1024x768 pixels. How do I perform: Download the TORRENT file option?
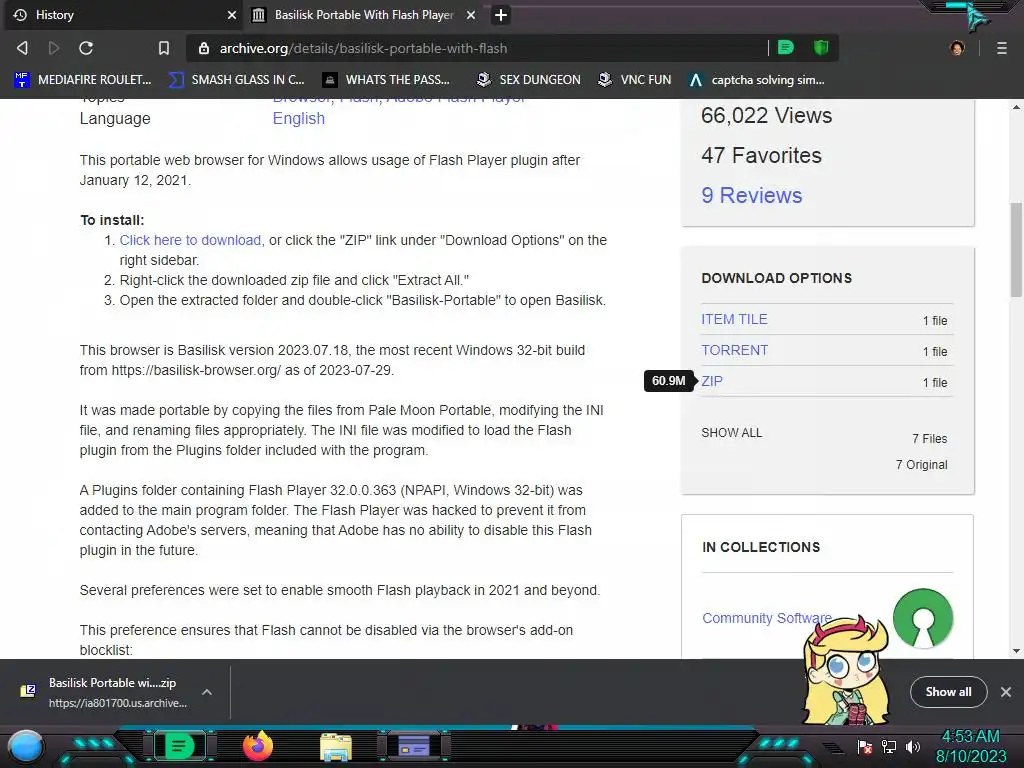click(x=734, y=350)
